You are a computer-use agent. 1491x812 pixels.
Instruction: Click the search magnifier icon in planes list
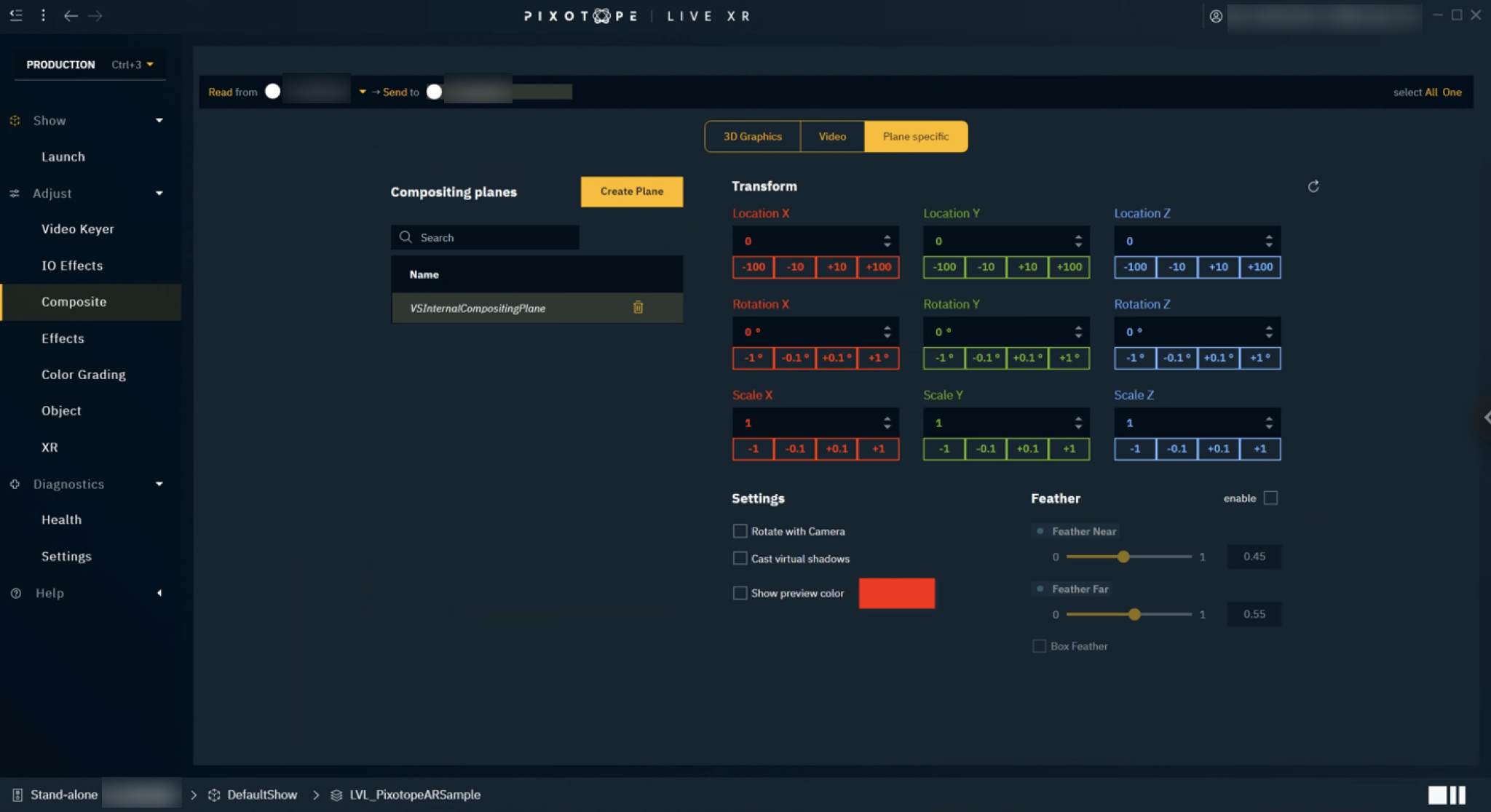pos(406,237)
